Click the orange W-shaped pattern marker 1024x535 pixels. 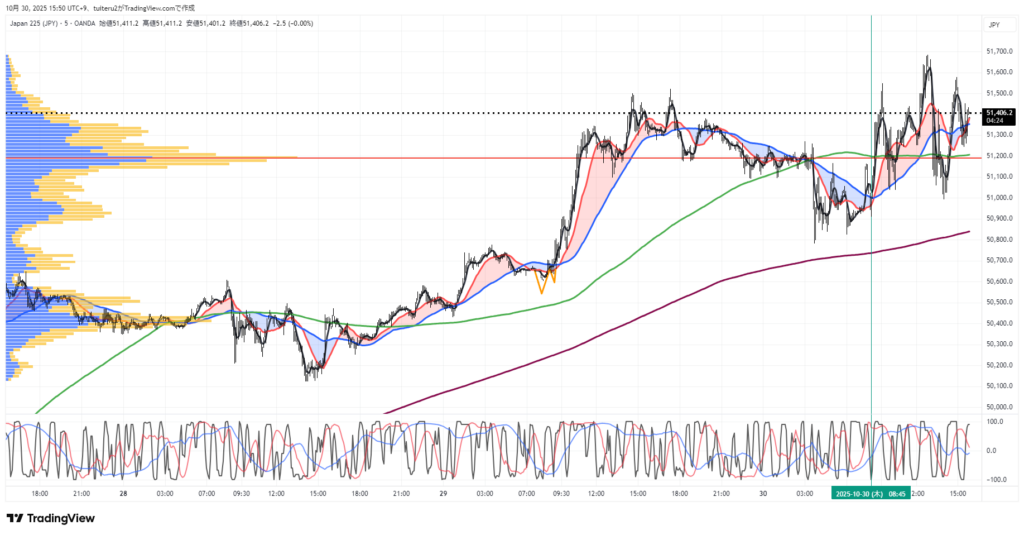click(x=546, y=282)
